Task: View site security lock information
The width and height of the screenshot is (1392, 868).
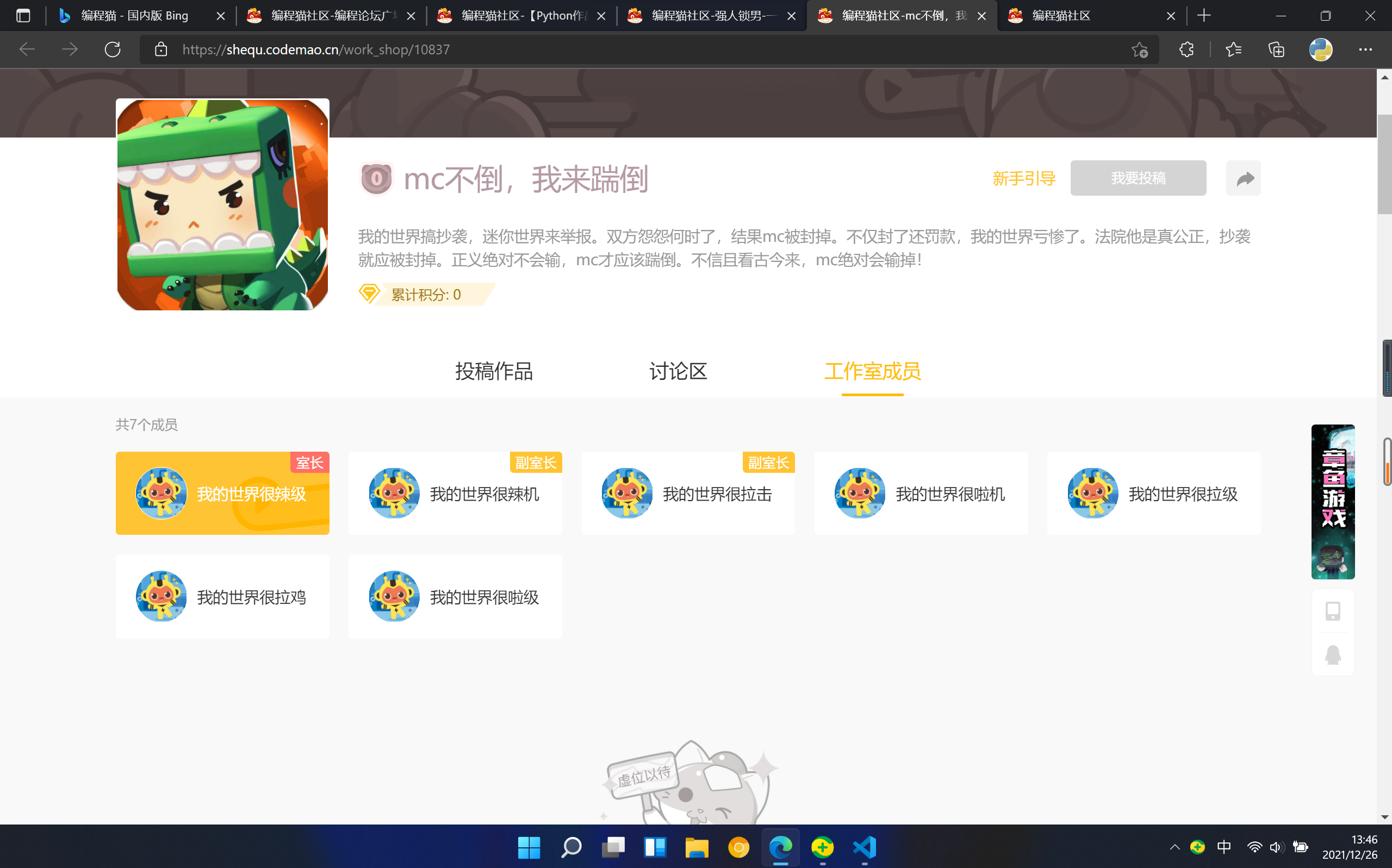Action: coord(161,49)
